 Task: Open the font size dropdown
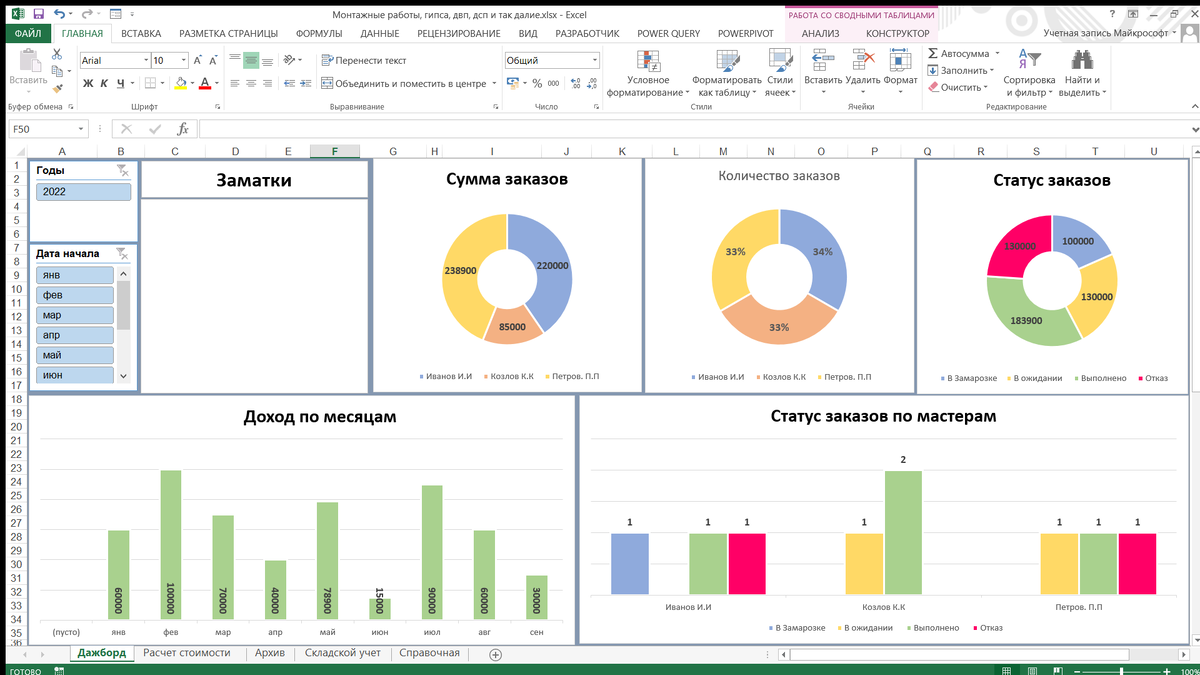(184, 61)
